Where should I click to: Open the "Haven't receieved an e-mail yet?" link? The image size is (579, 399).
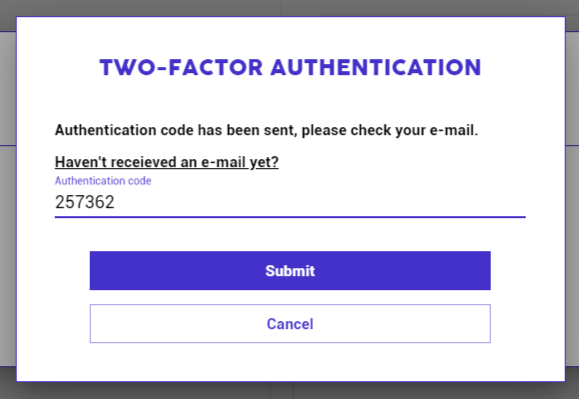tap(167, 162)
